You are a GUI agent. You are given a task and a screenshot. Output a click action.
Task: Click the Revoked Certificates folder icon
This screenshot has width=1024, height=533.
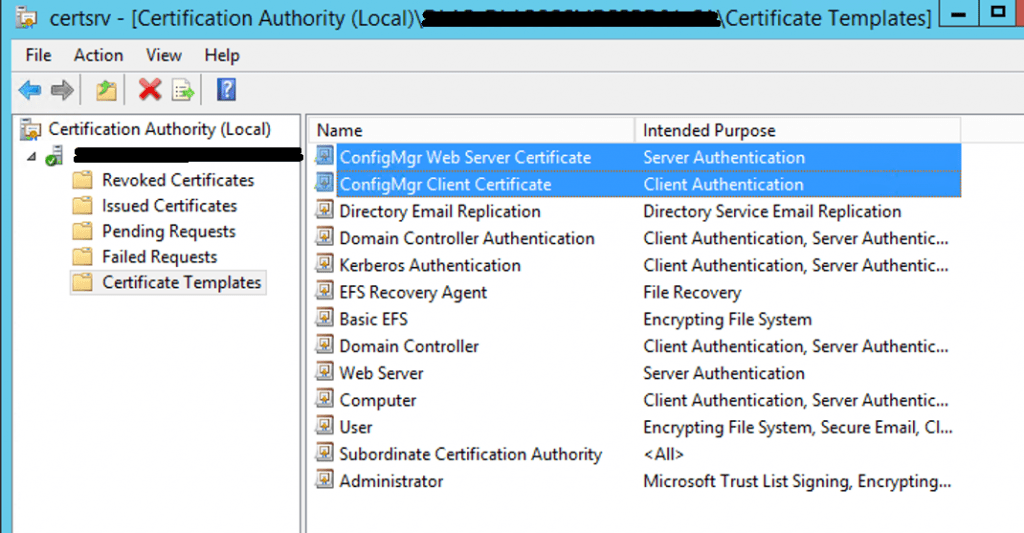tap(82, 180)
